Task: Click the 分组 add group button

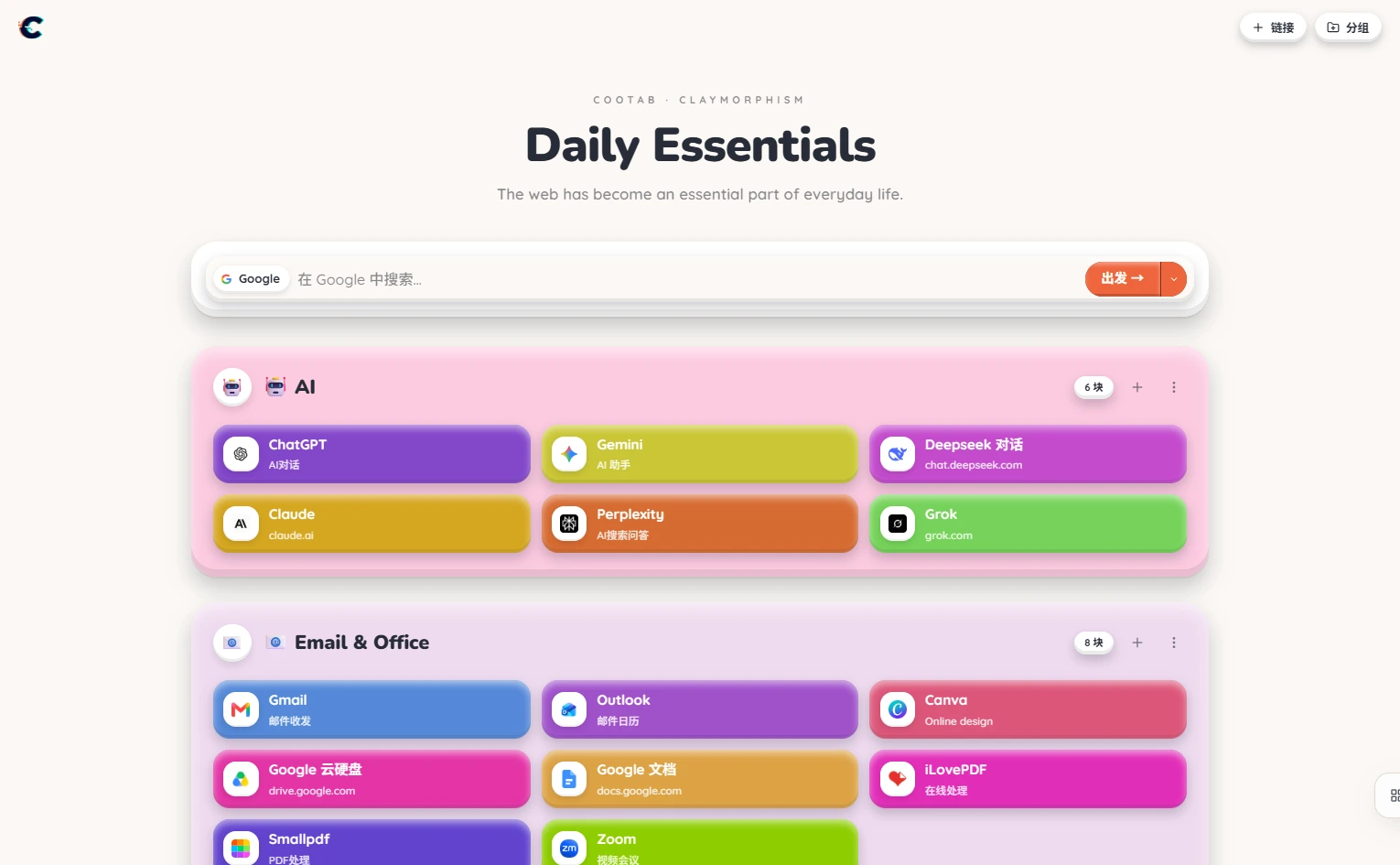Action: 1348,27
